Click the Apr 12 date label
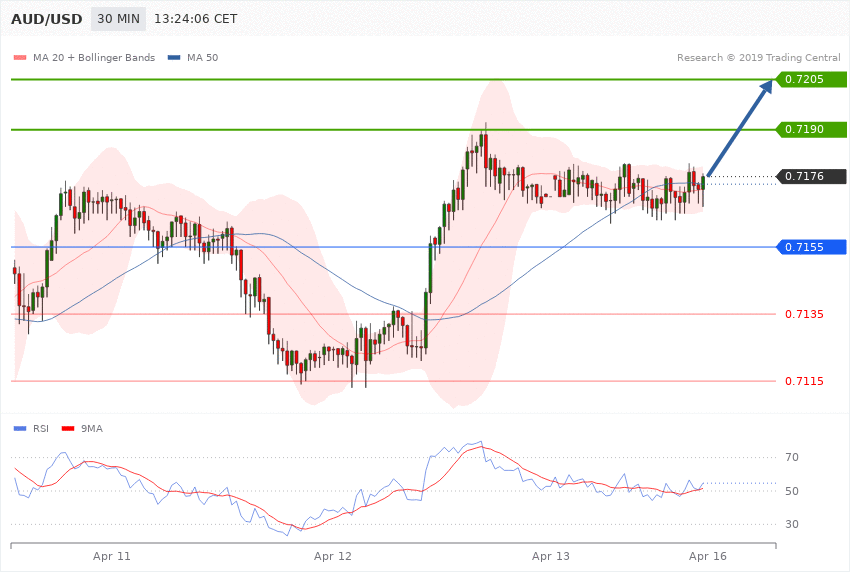 [x=333, y=556]
